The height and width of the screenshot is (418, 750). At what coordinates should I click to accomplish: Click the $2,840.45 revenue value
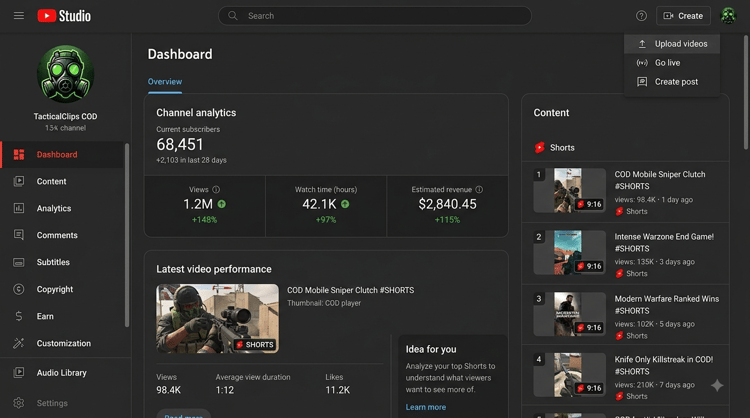[447, 204]
